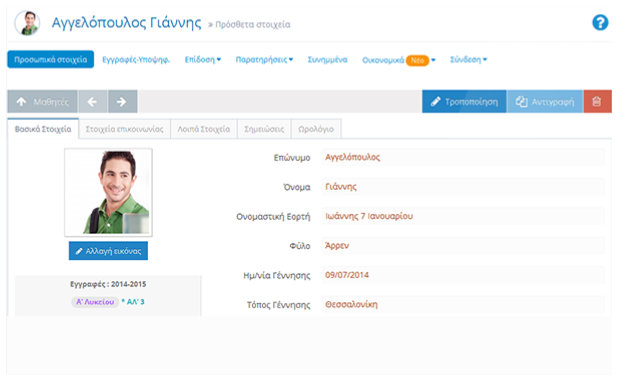Click the small student avatar in header

[27, 23]
